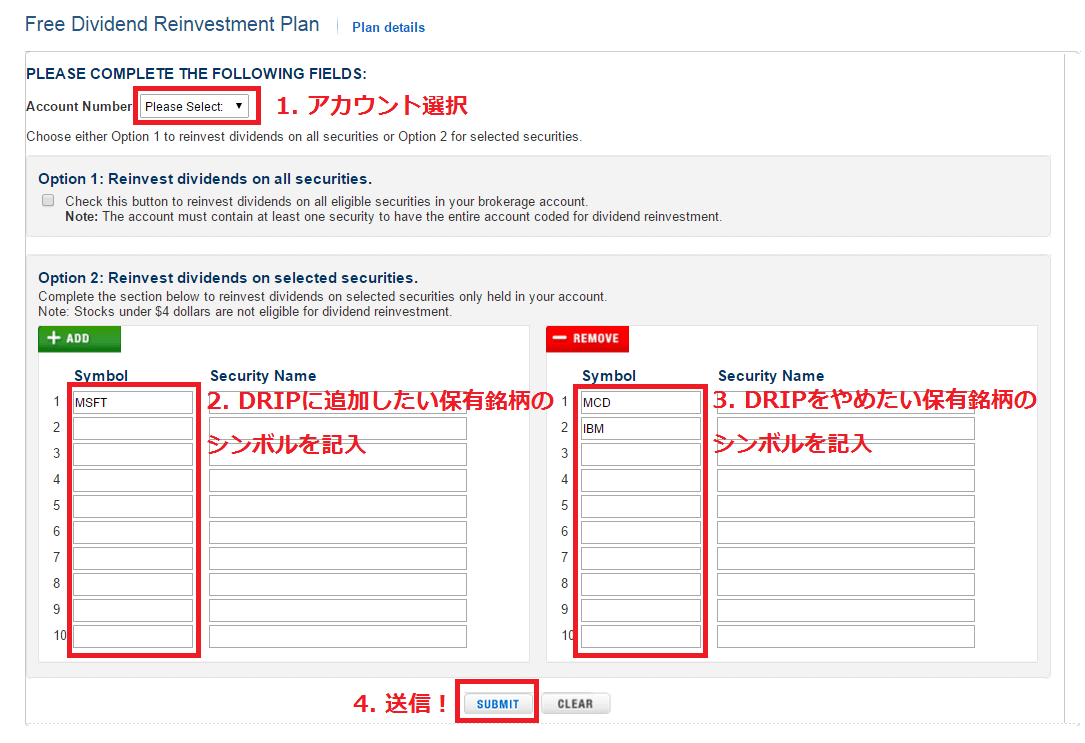1085x743 pixels.
Task: Click the MCD symbol field in Remove list
Action: (641, 403)
